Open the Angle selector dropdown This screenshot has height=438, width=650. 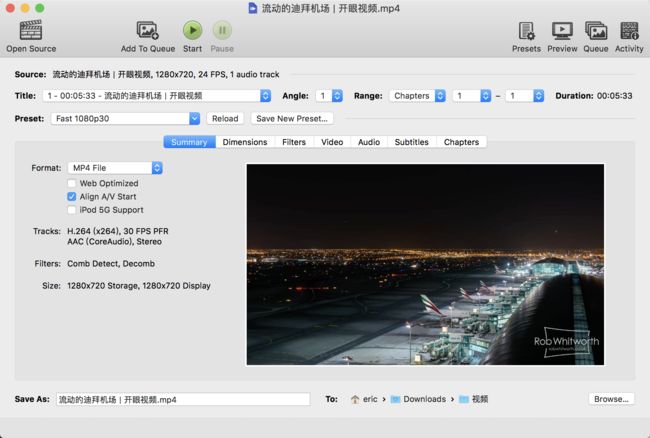[x=329, y=96]
